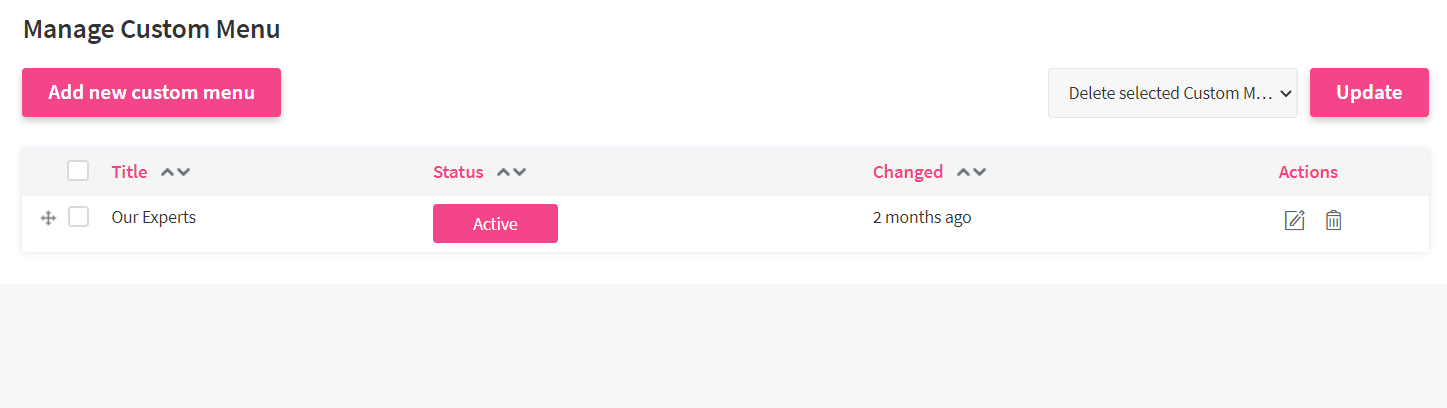The height and width of the screenshot is (408, 1447).
Task: Delete Our Experts using the trash icon
Action: [1333, 220]
